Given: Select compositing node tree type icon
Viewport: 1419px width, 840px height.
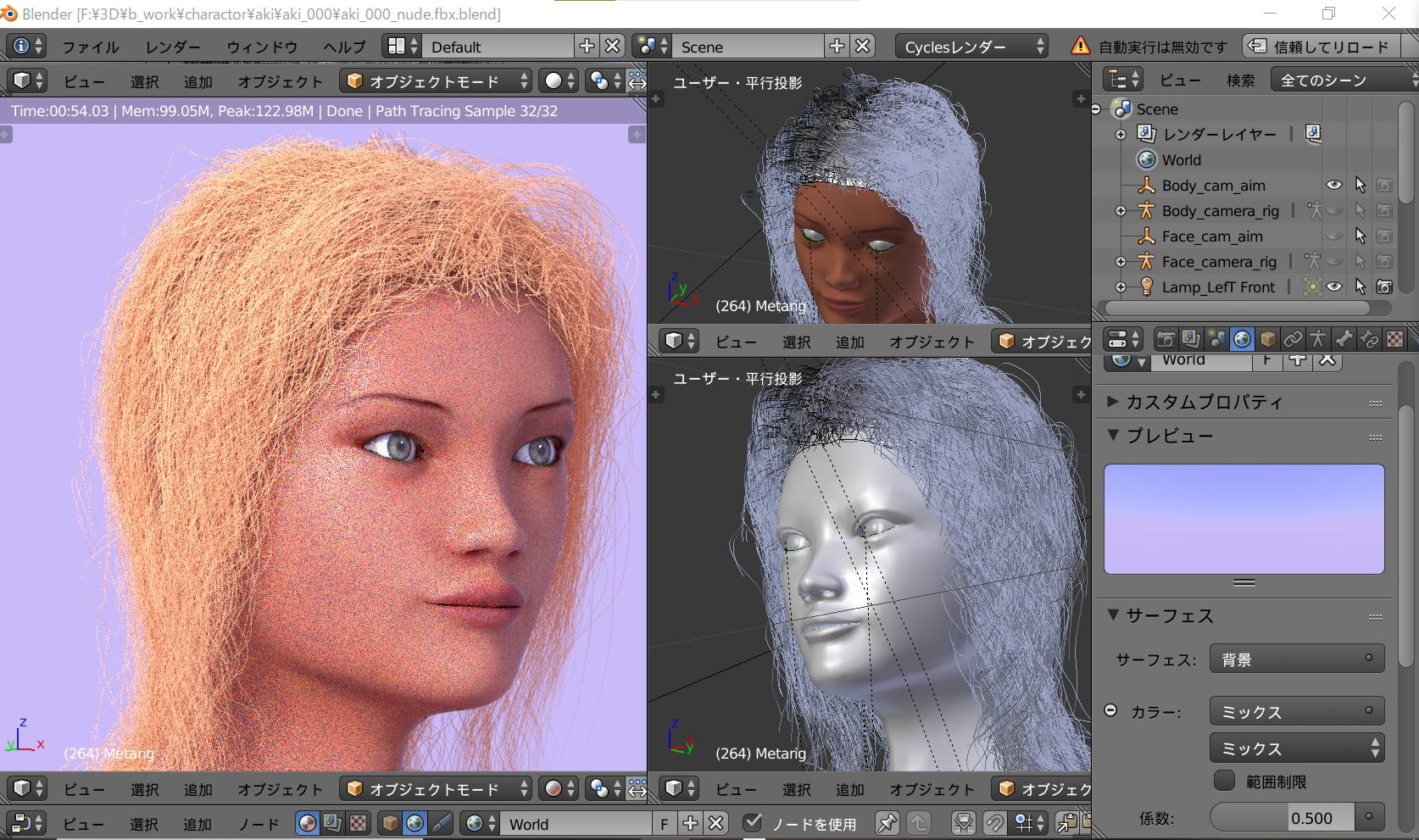Looking at the screenshot, I should point(332,823).
